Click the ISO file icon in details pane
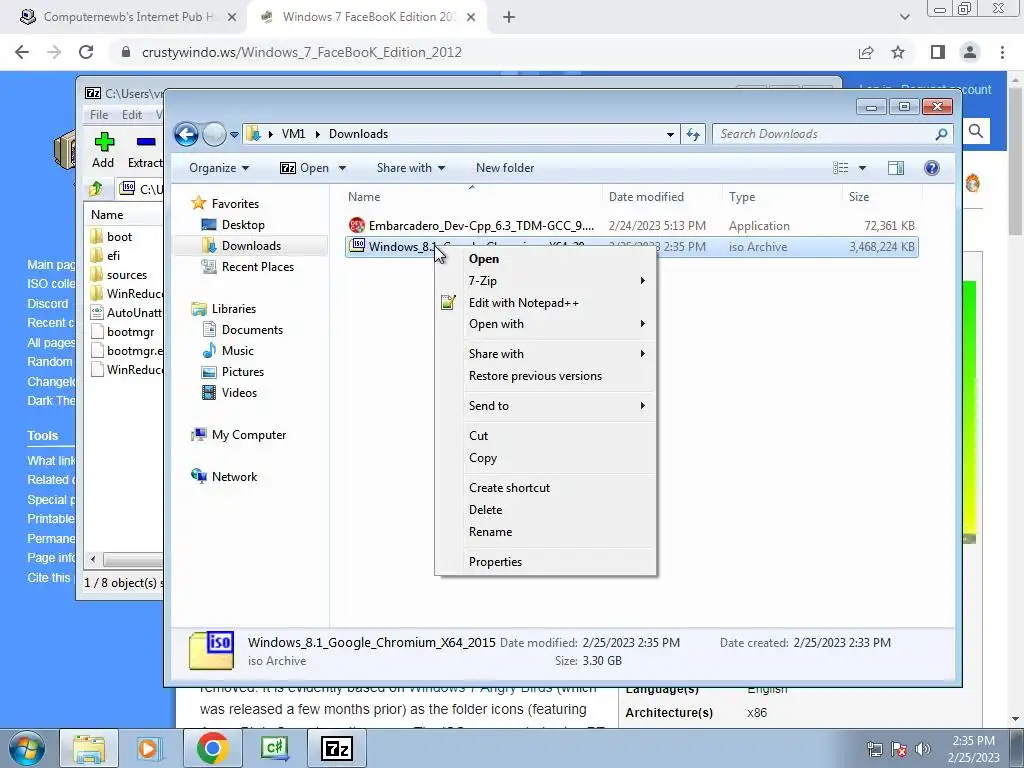Viewport: 1024px width, 768px height. [x=212, y=650]
